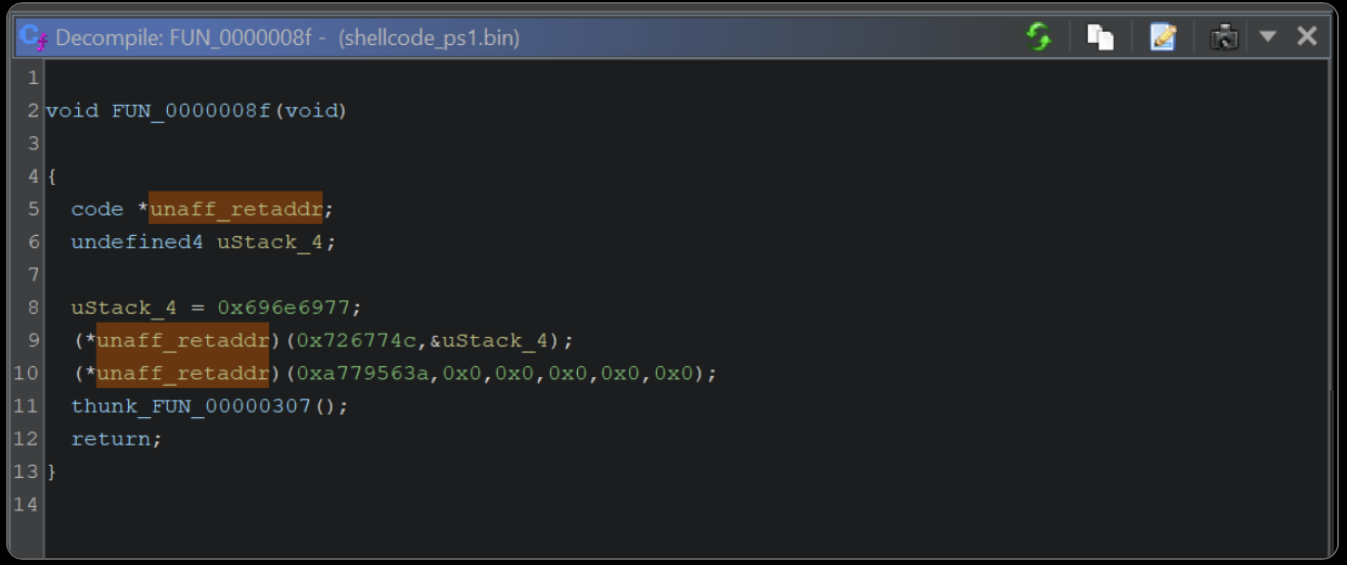Click the return statement

pyautogui.click(x=112, y=439)
